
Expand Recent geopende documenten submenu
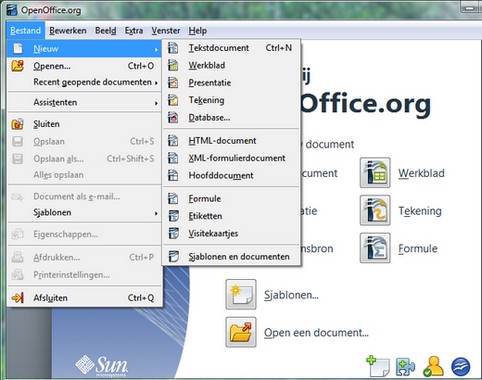pyautogui.click(x=156, y=82)
